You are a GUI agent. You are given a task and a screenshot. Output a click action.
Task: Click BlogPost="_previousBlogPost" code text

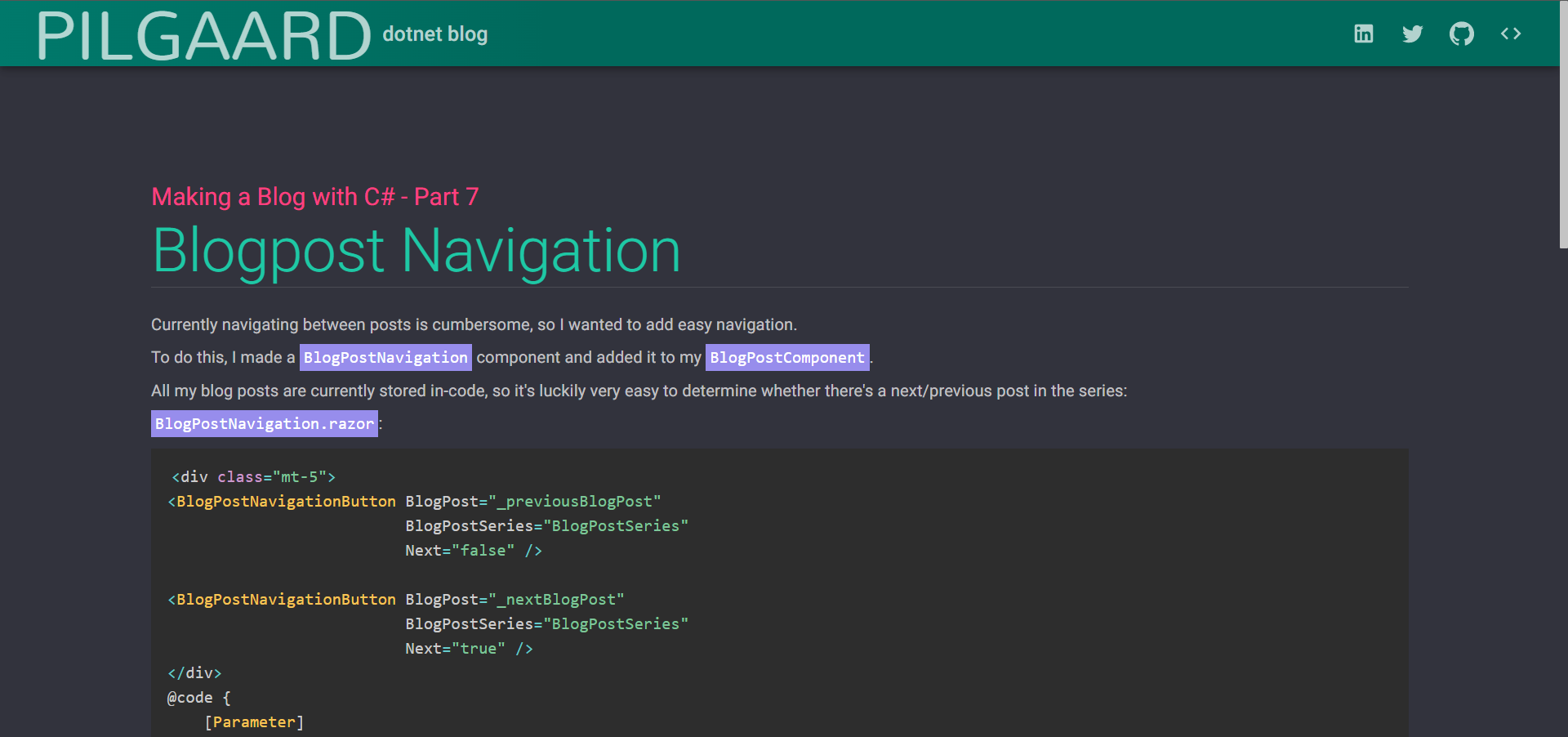click(x=533, y=502)
